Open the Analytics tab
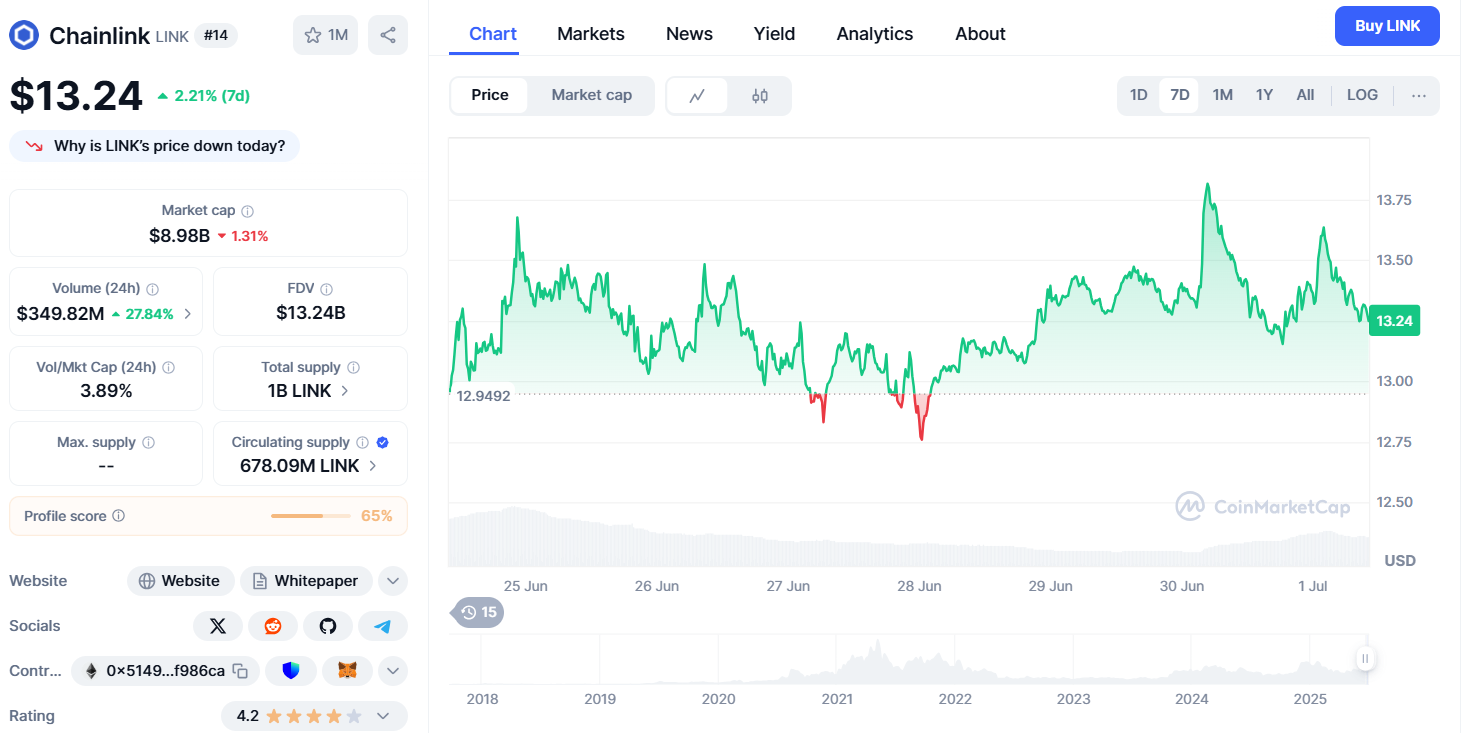This screenshot has width=1461, height=733. [x=875, y=34]
